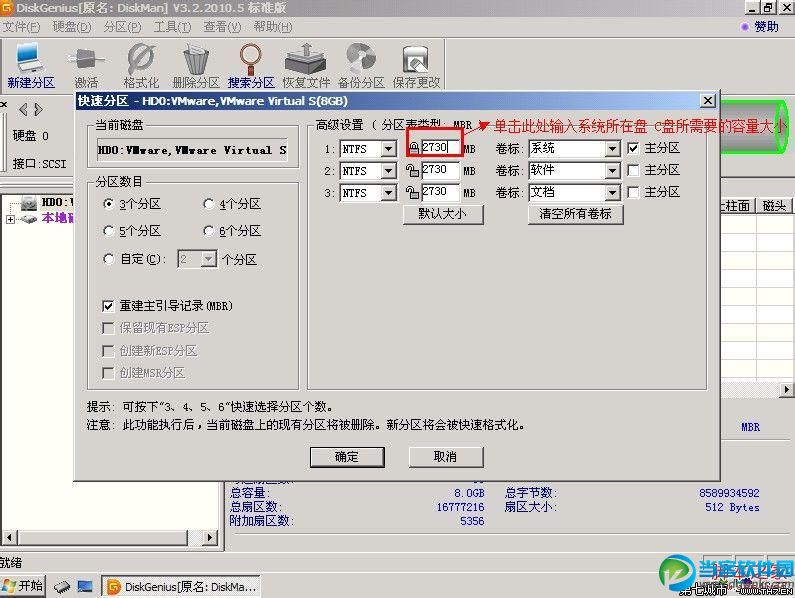Select 6个分区 radio button
795x598 pixels.
coord(208,231)
